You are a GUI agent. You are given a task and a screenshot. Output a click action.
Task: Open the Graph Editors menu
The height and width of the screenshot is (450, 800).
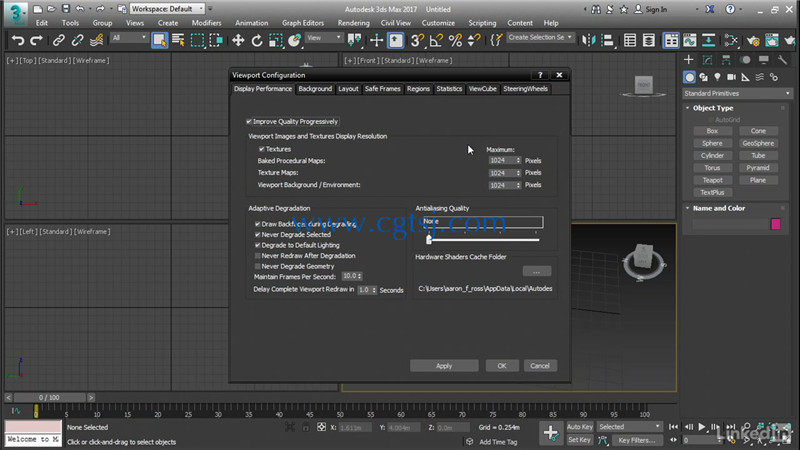(303, 23)
